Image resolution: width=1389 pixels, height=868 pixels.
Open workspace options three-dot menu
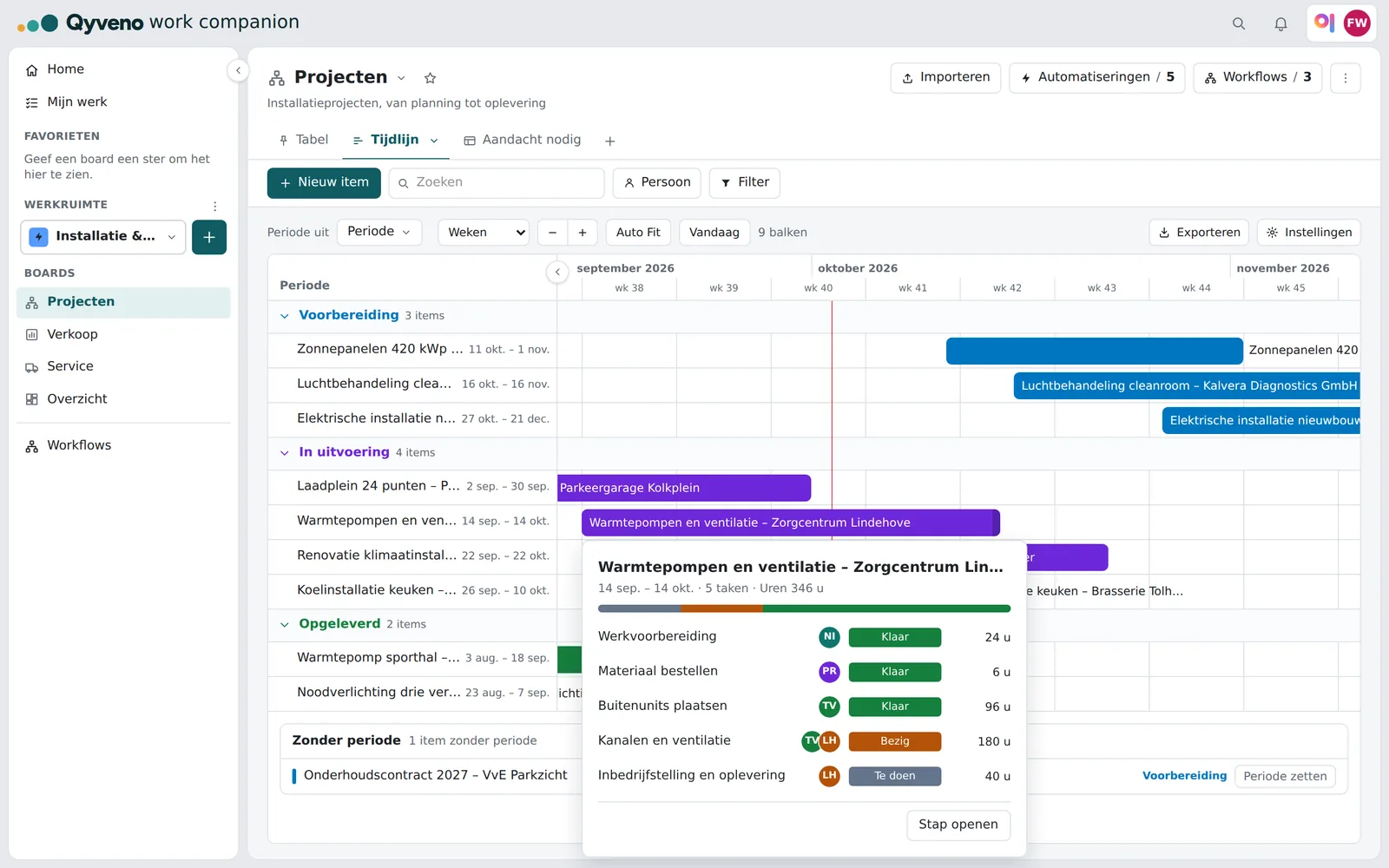pyautogui.click(x=215, y=206)
